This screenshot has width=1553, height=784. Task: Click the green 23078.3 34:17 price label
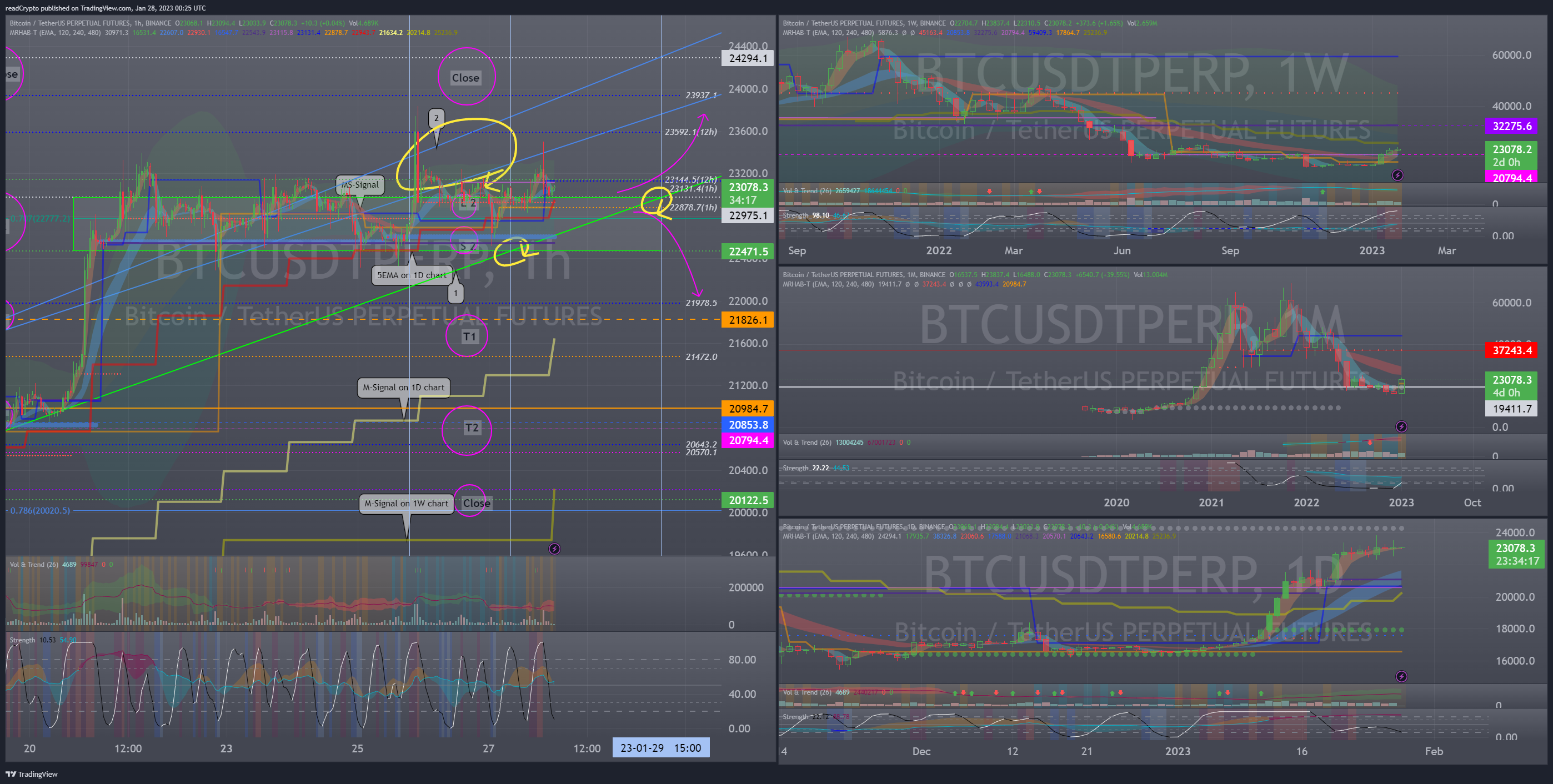(x=748, y=193)
